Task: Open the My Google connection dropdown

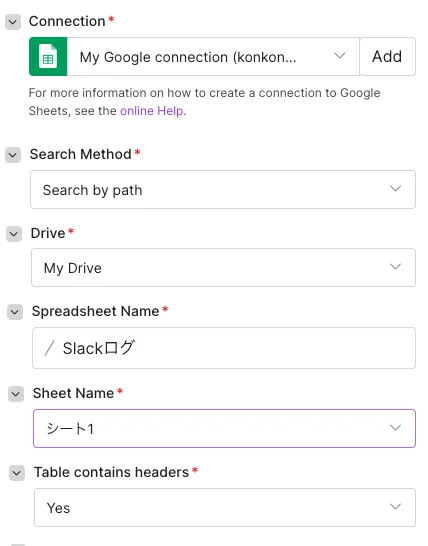Action: click(213, 56)
